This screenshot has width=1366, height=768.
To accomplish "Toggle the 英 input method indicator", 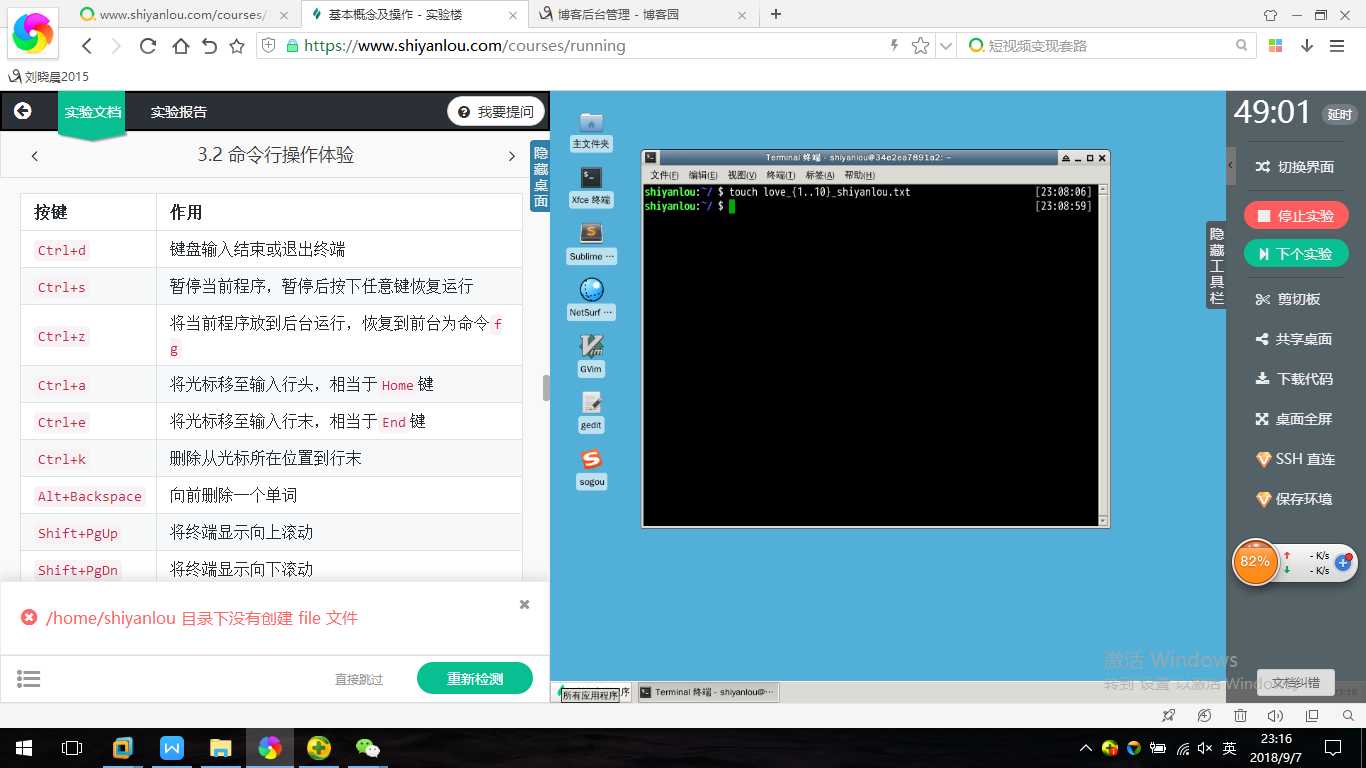I will [x=1230, y=748].
